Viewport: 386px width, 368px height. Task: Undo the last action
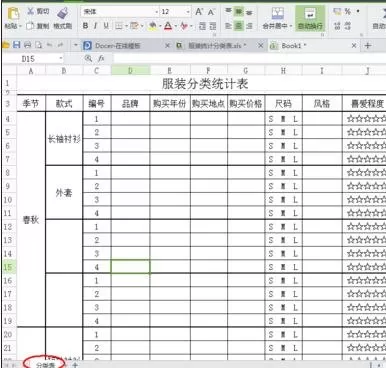[x=50, y=45]
